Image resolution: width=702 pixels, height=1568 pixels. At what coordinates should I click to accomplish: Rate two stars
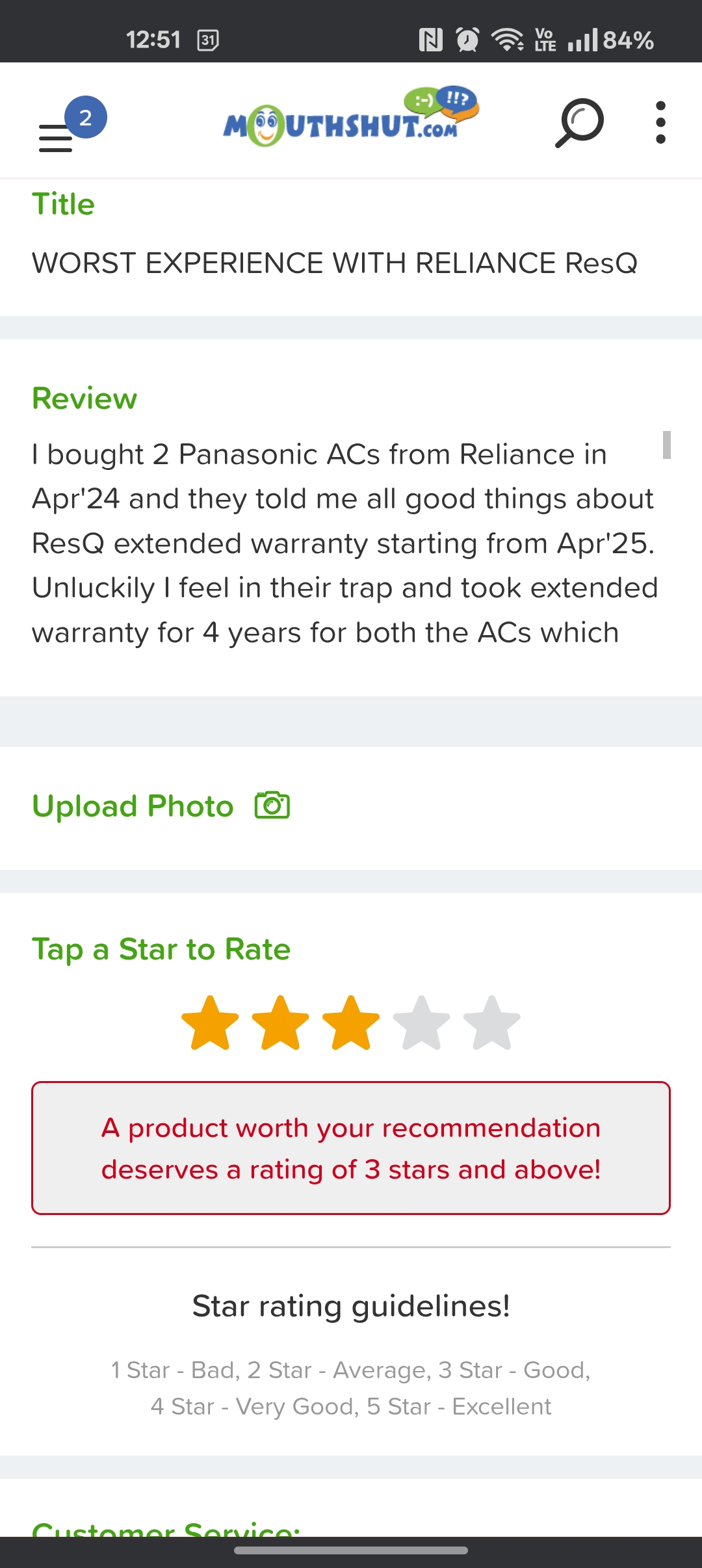(281, 1023)
